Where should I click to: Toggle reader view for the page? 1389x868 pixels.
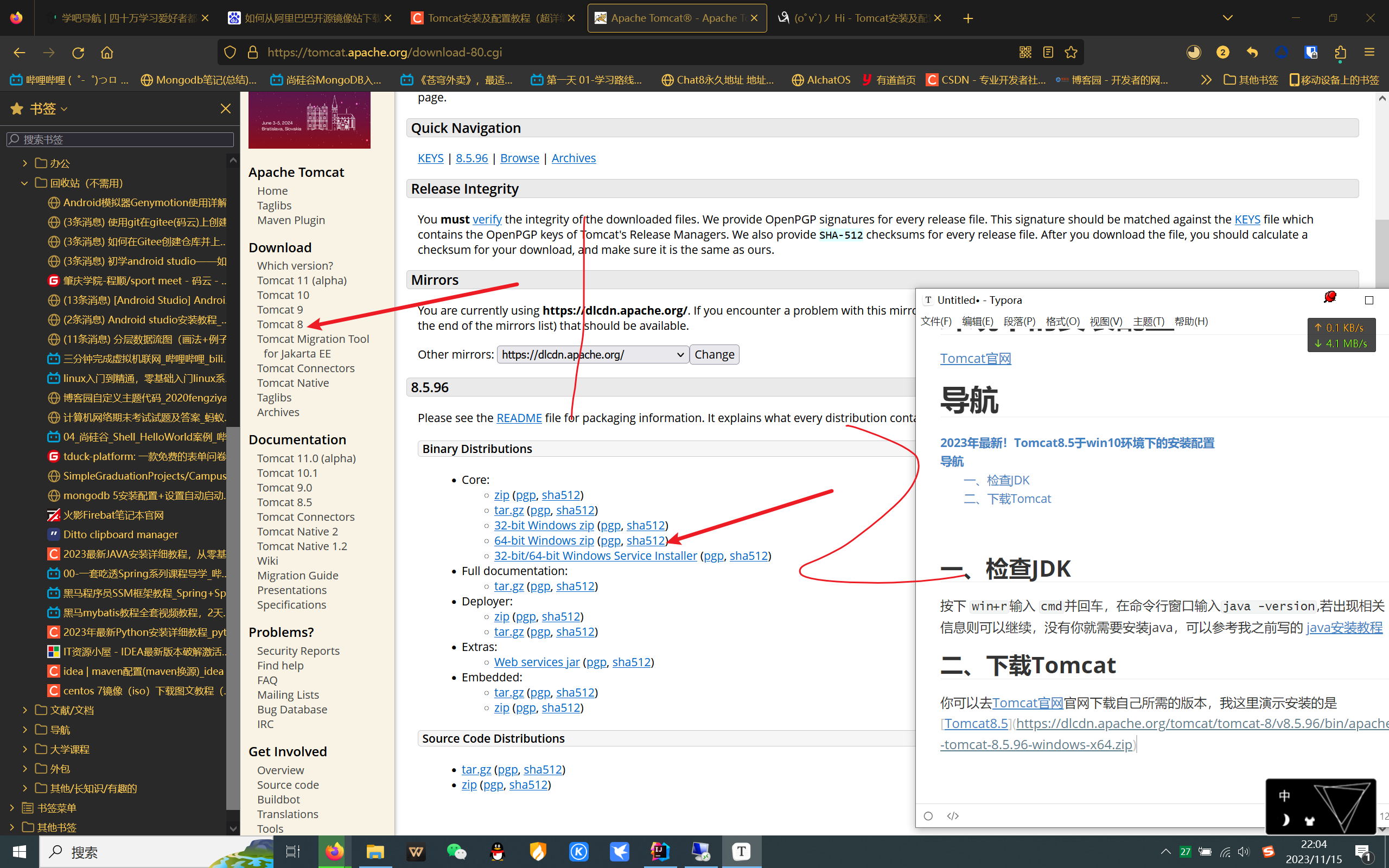1048,52
